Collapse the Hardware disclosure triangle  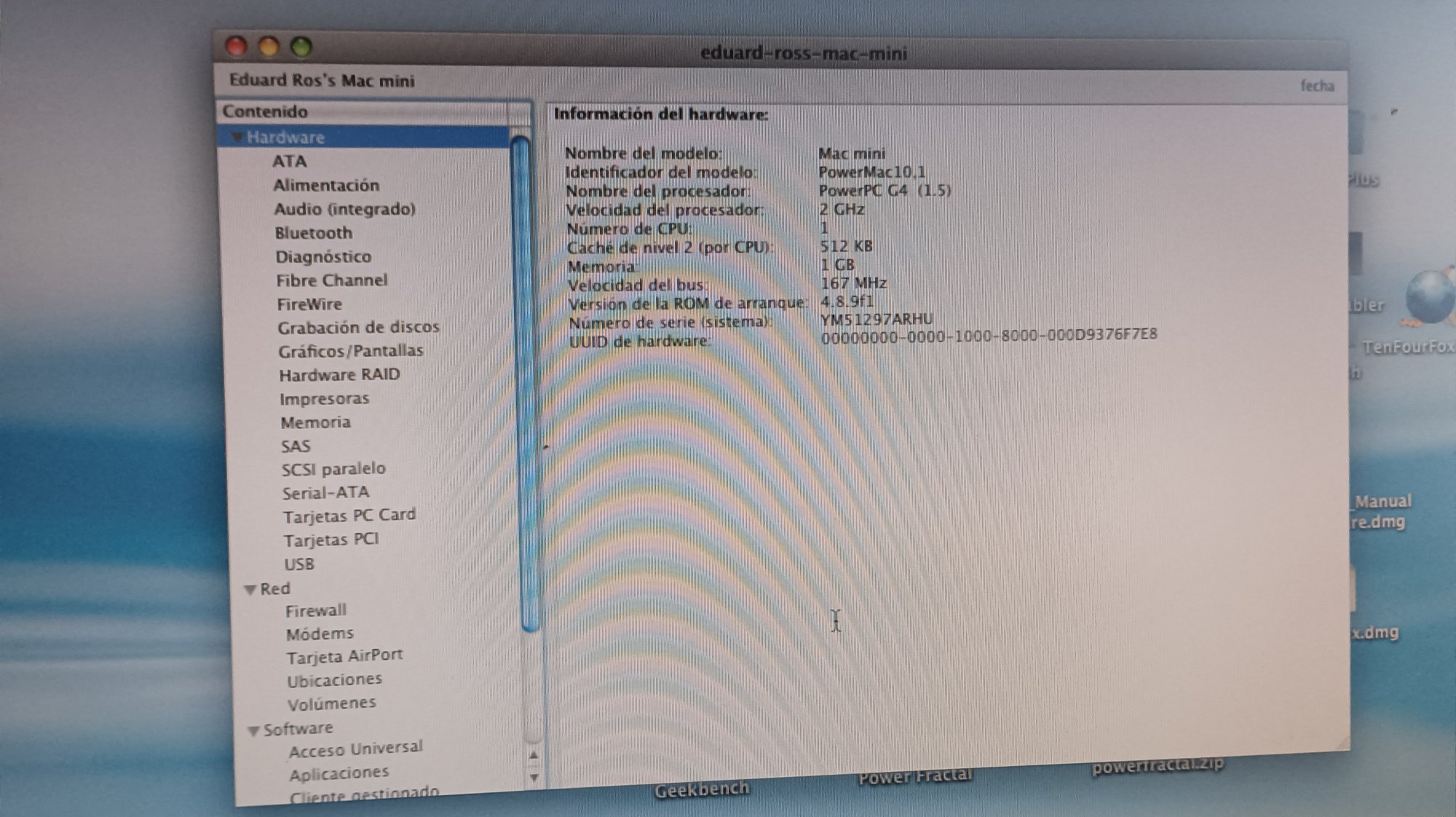click(x=237, y=137)
